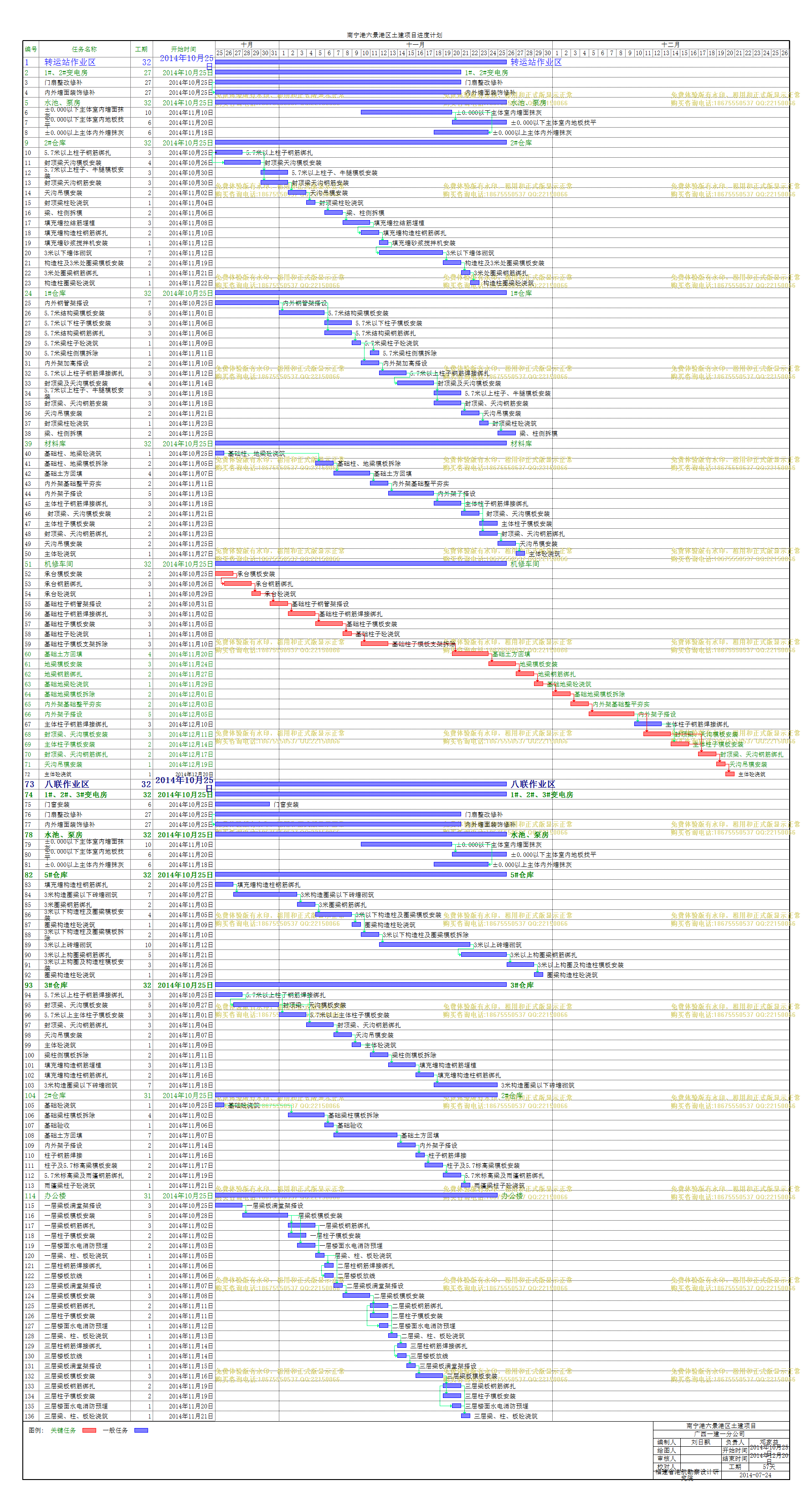Select row 2 task name 1#、2#变电房

coord(66,73)
